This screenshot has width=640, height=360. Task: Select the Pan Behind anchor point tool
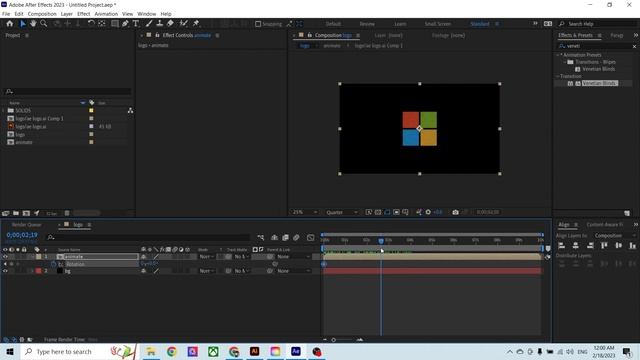point(102,24)
